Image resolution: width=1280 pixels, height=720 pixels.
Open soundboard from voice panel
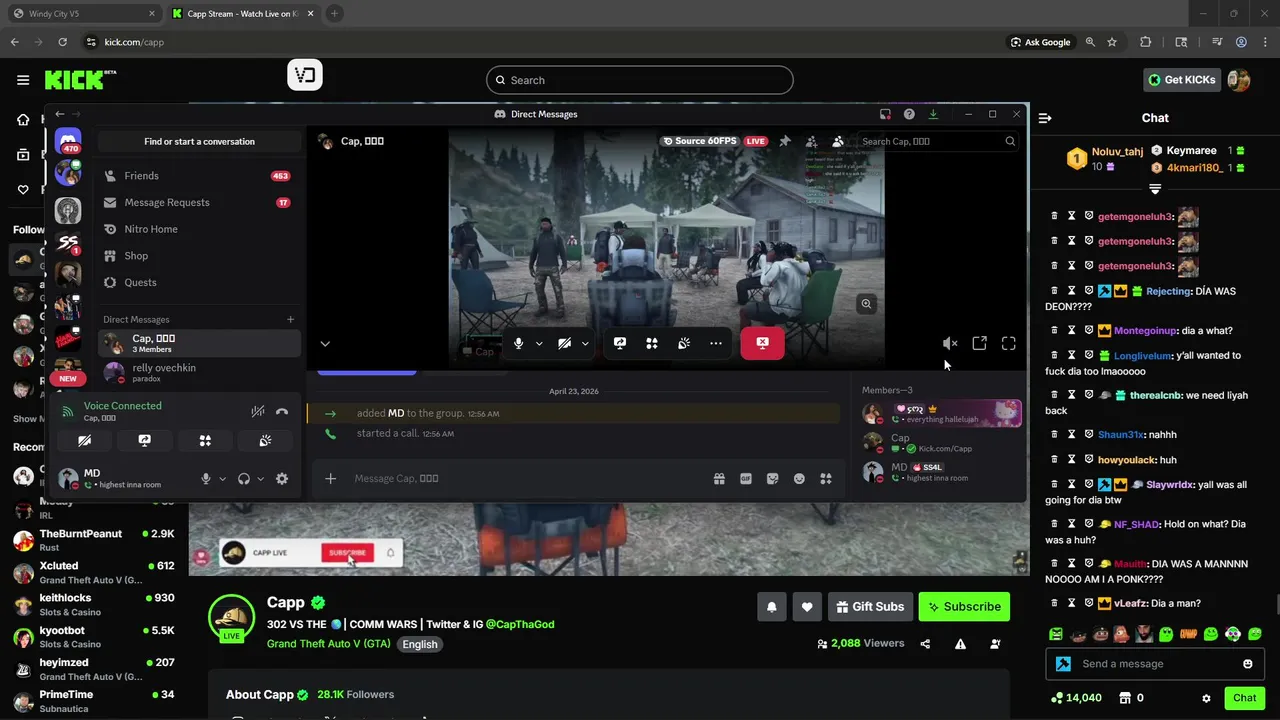click(x=265, y=440)
